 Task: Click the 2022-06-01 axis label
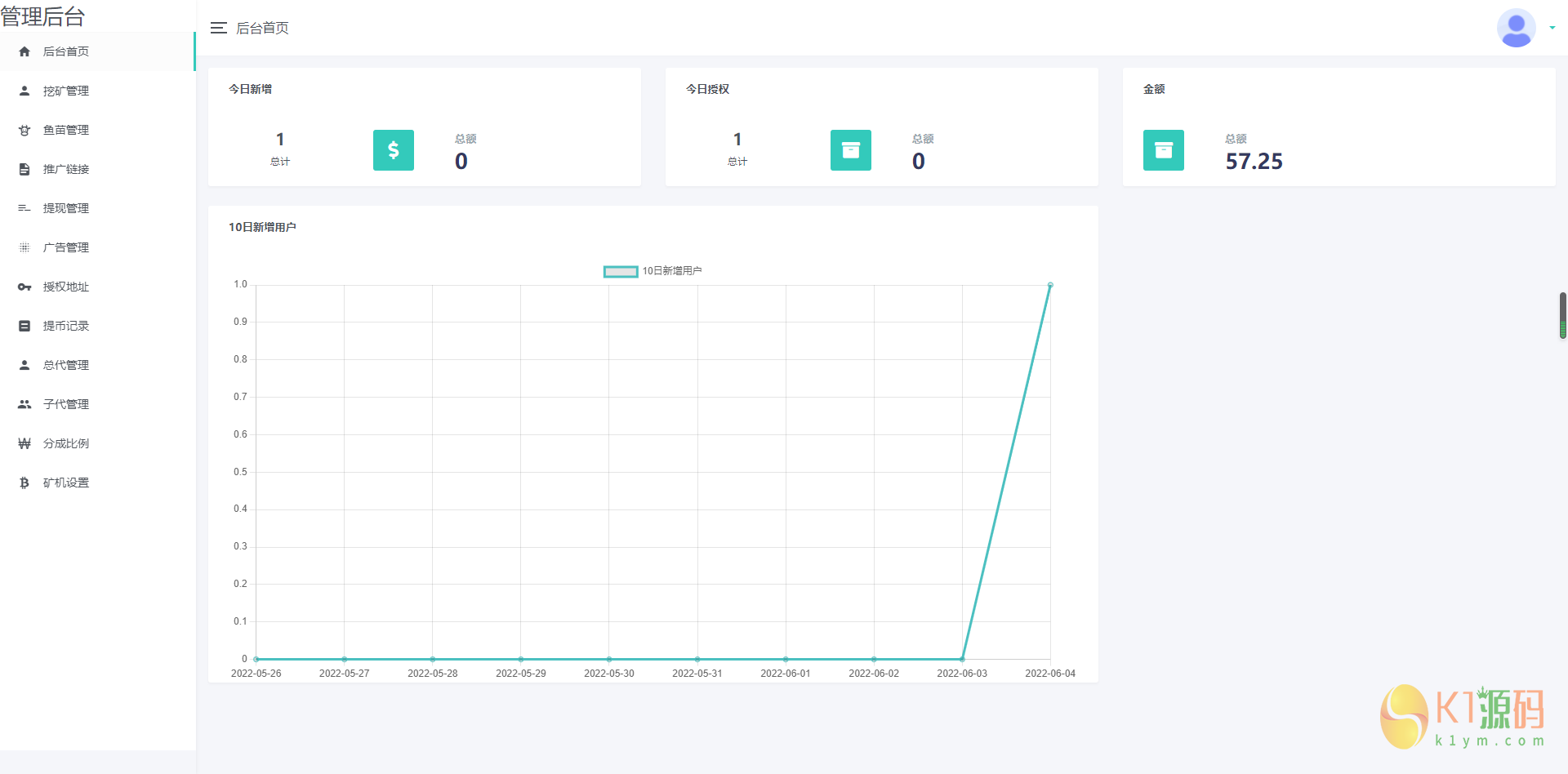click(786, 674)
